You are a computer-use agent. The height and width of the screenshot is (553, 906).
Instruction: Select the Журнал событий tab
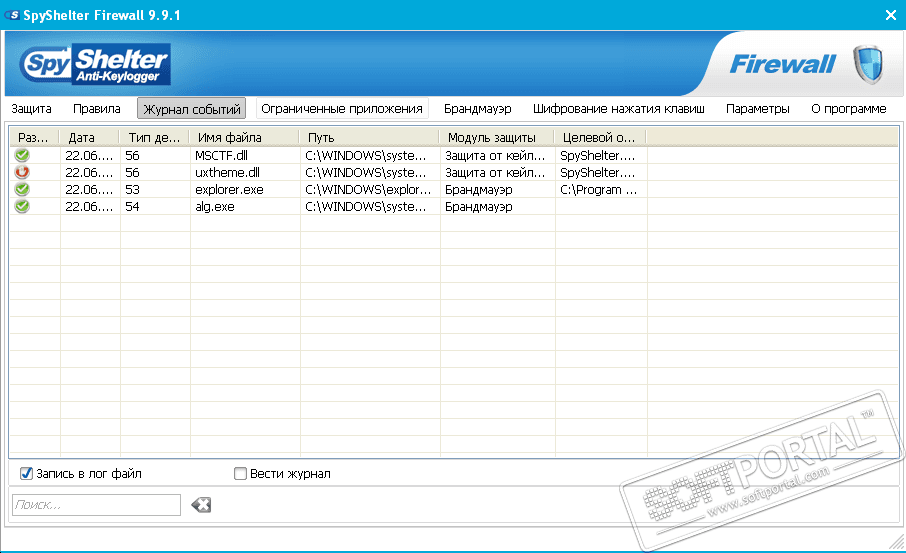point(191,109)
